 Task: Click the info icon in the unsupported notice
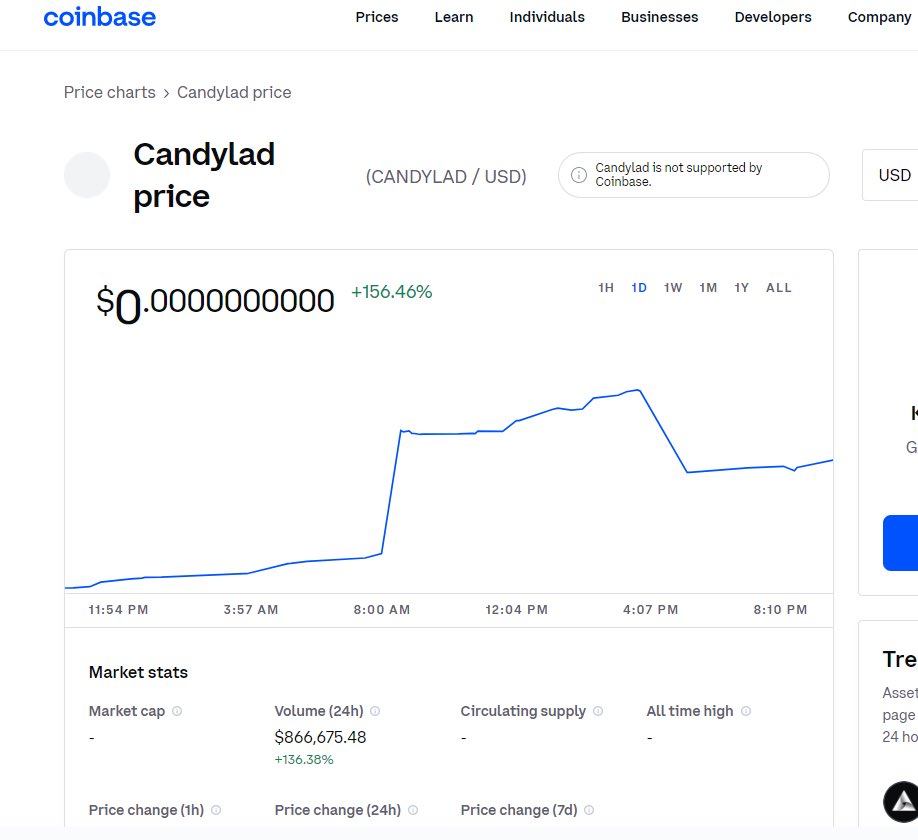(578, 175)
